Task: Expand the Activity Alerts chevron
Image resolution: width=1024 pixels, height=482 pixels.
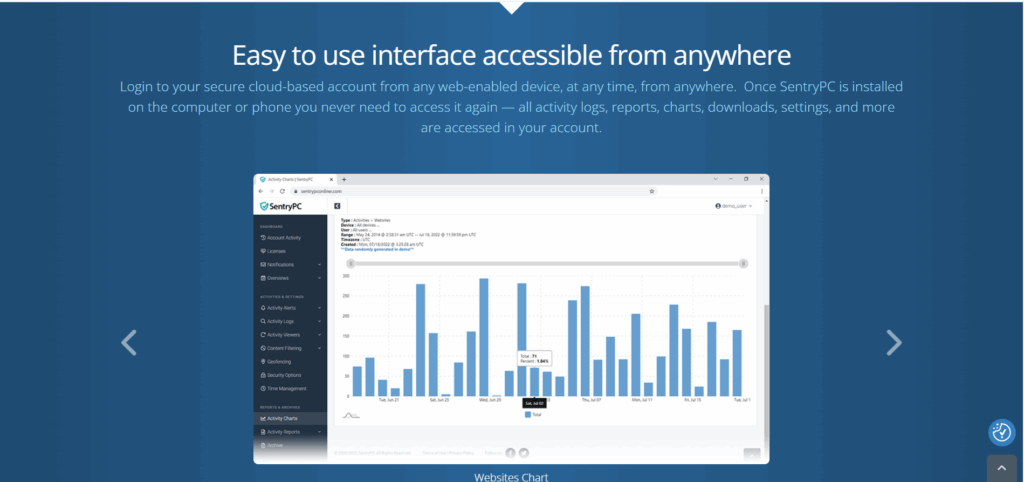Action: pos(319,308)
